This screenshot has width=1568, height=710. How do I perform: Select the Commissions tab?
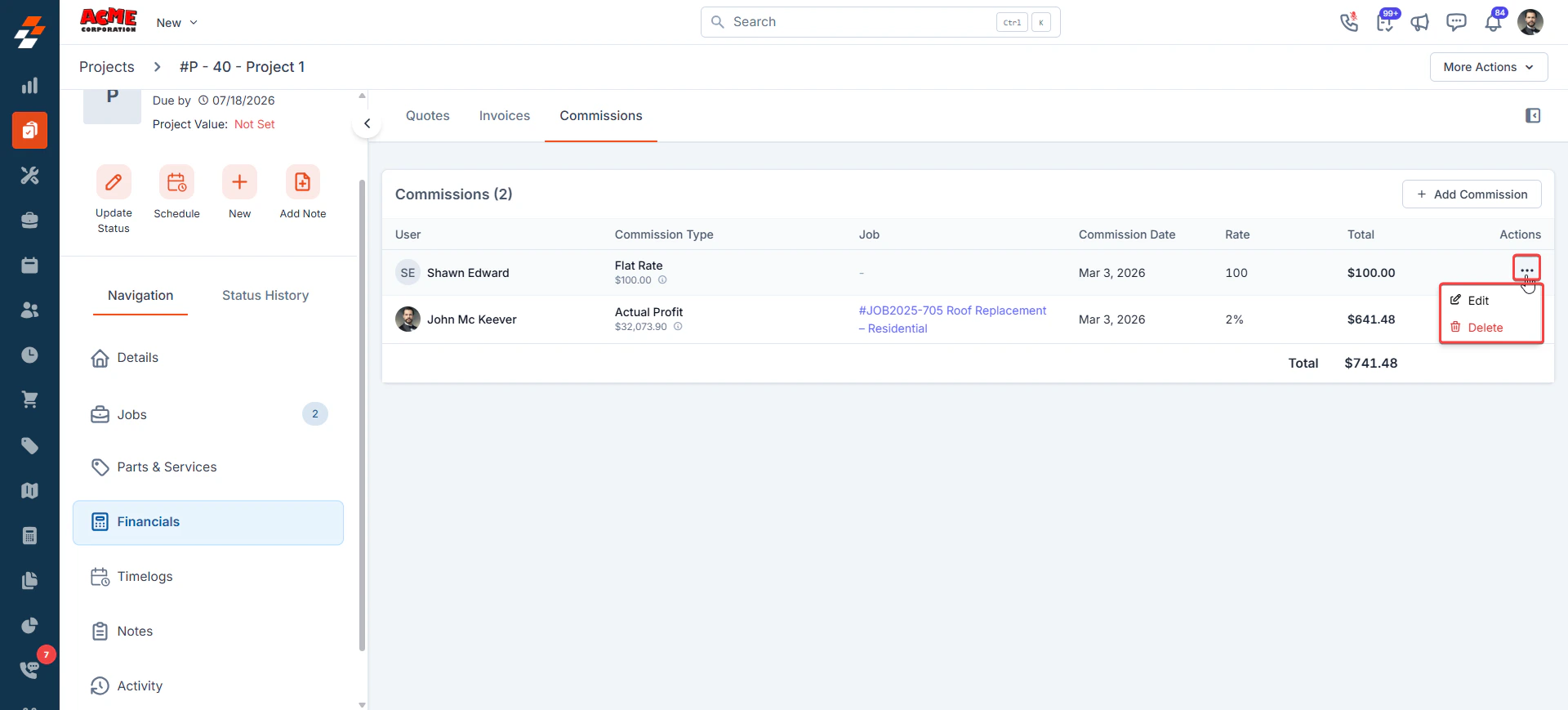601,116
